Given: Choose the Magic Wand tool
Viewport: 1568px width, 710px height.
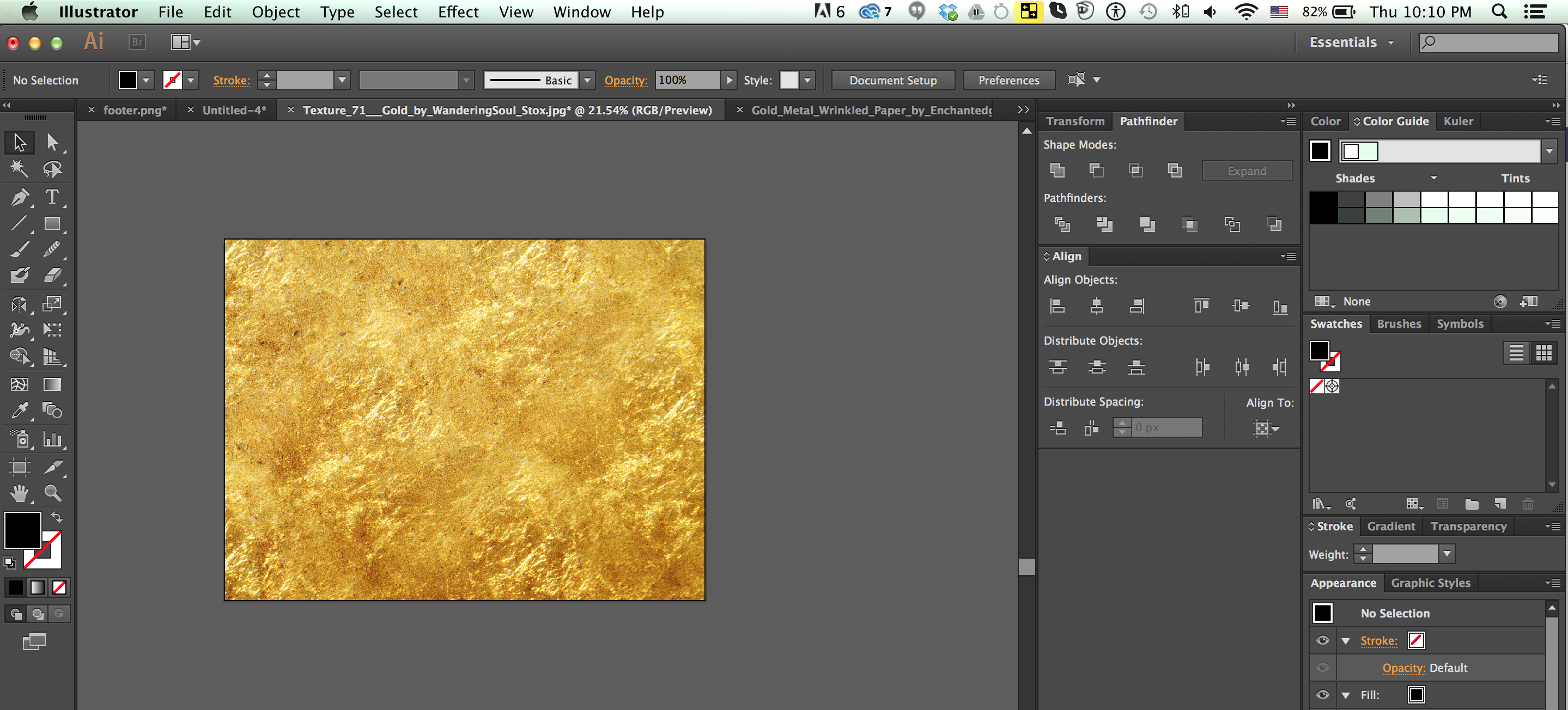Looking at the screenshot, I should [x=20, y=169].
